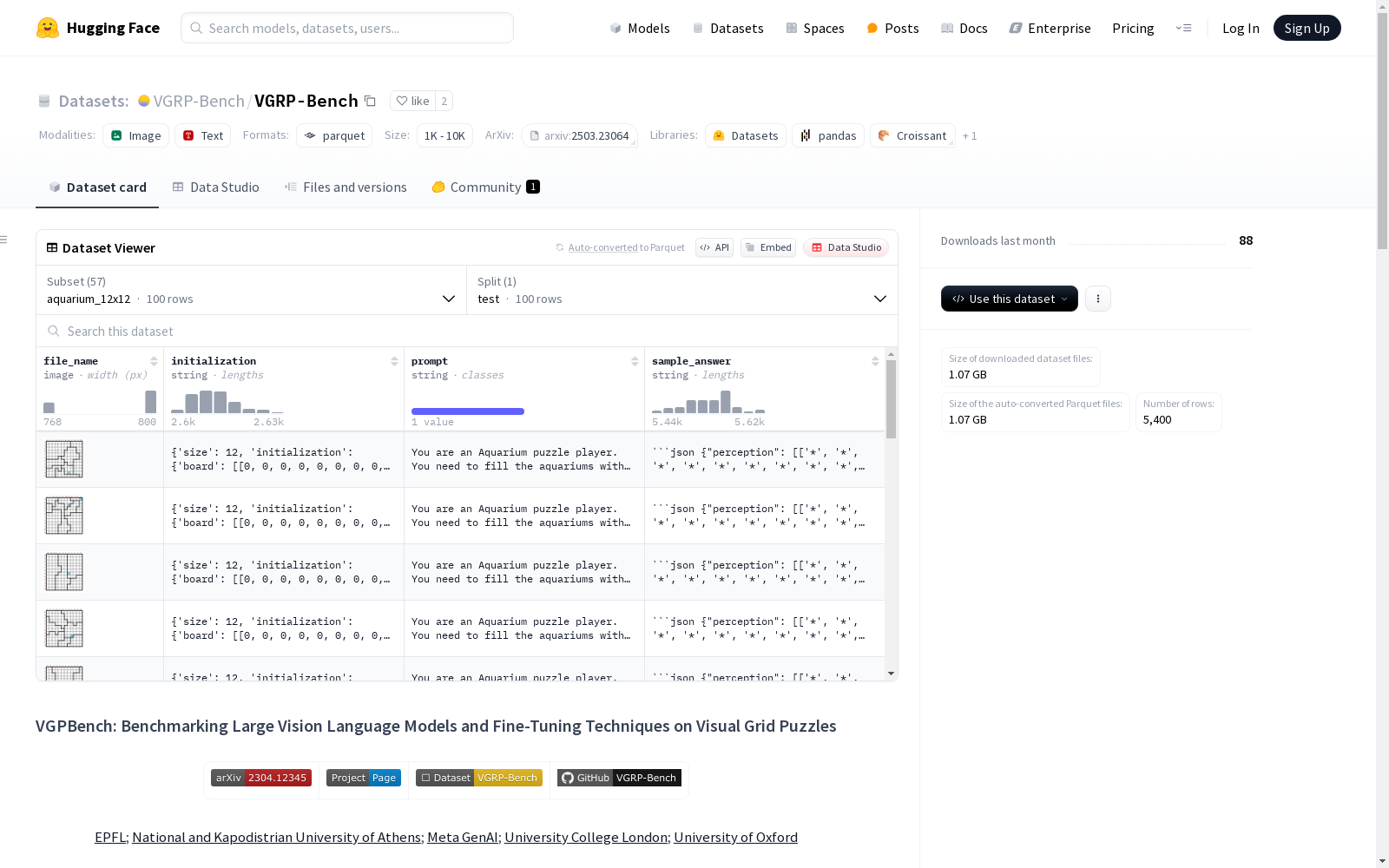Click the API button in Dataset Viewer

[714, 247]
